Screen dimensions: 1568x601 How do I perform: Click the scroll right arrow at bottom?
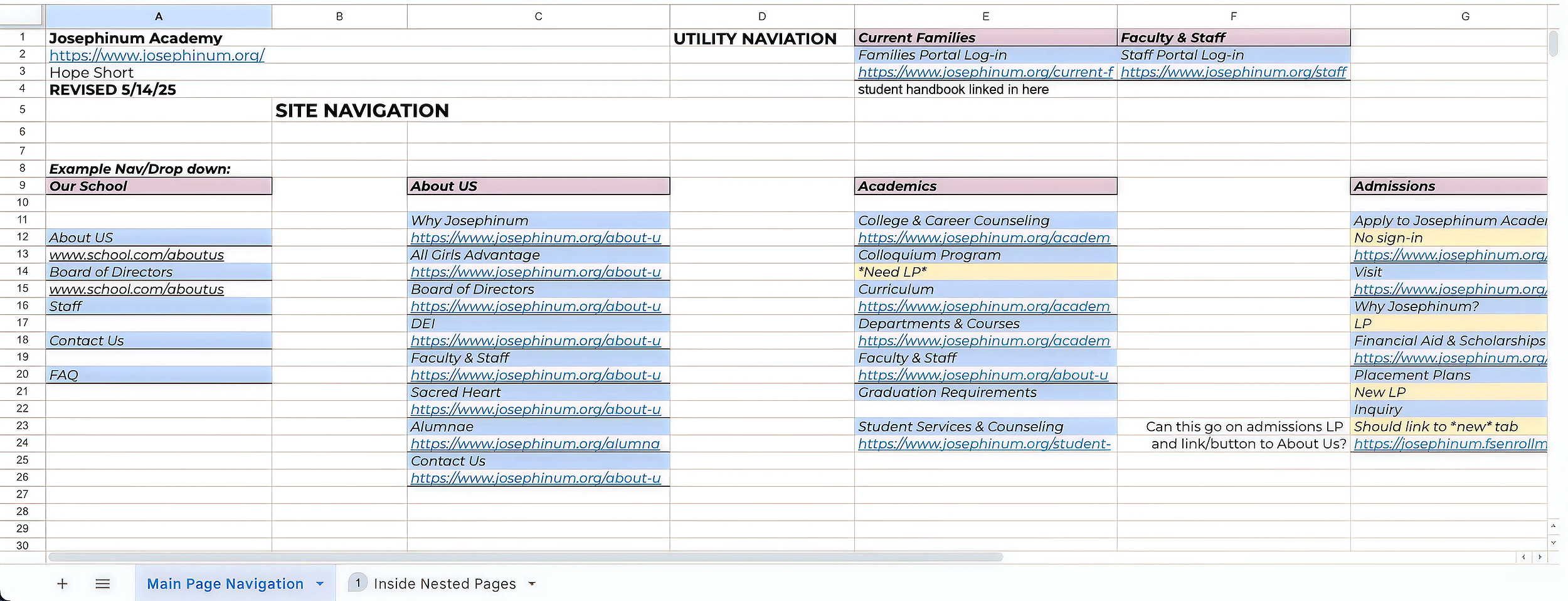[x=1540, y=557]
